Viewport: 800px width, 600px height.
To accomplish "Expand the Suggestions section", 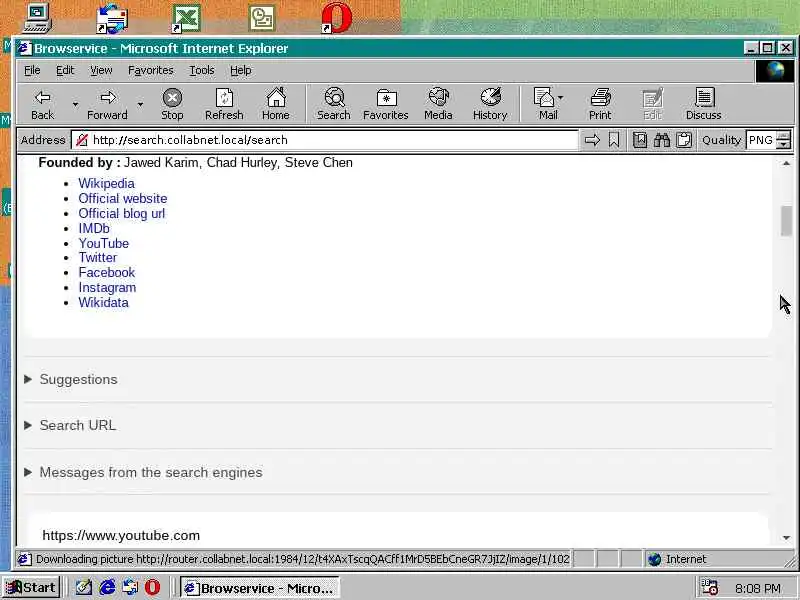I will (x=71, y=379).
